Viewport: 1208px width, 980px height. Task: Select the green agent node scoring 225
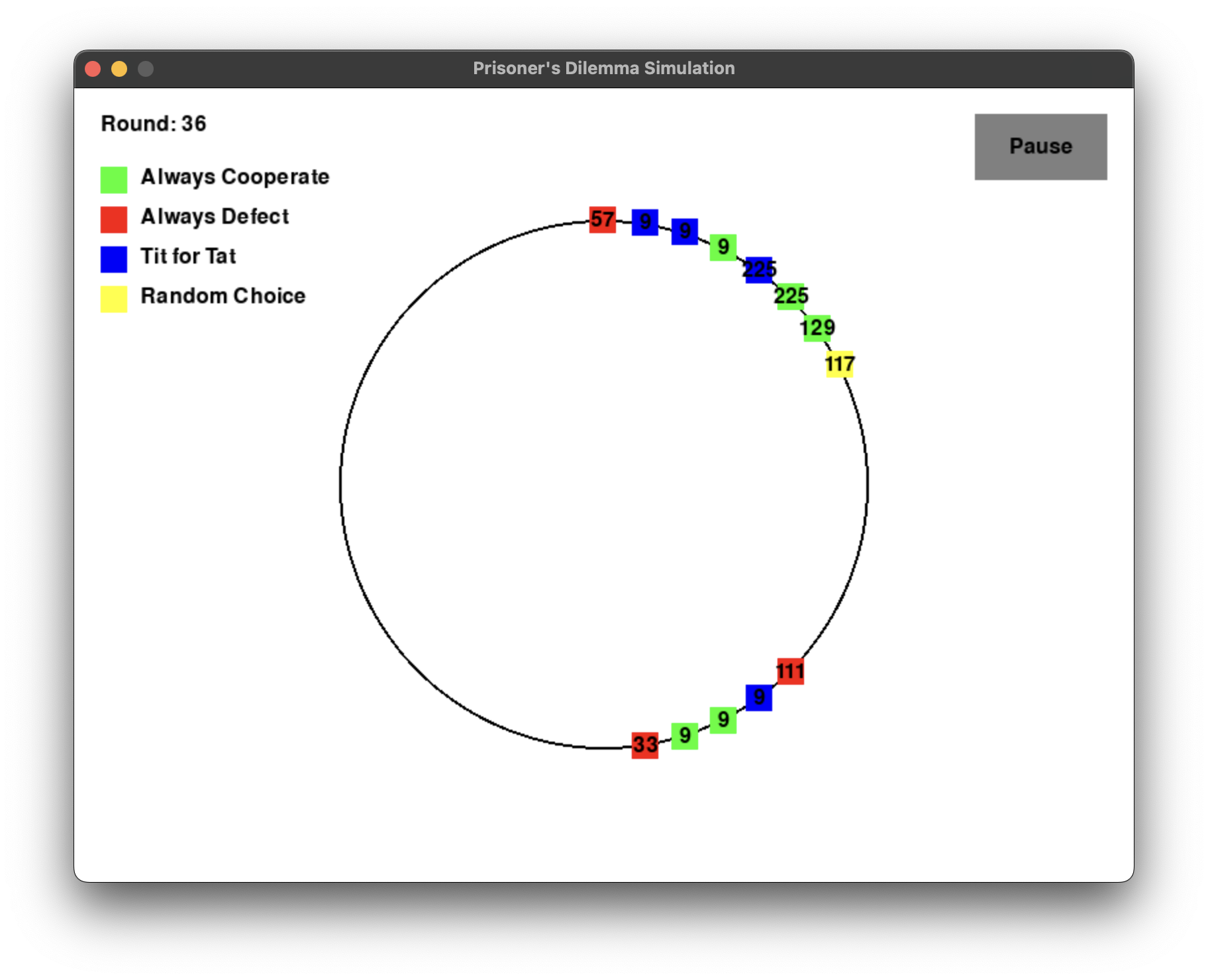[x=791, y=296]
